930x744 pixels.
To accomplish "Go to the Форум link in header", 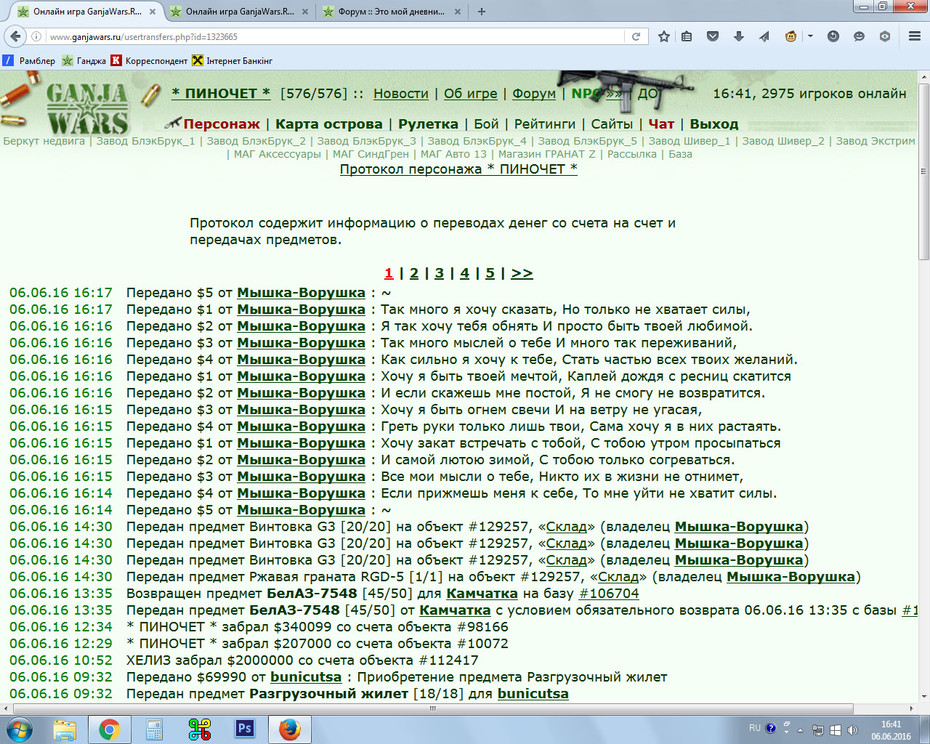I will coord(534,93).
